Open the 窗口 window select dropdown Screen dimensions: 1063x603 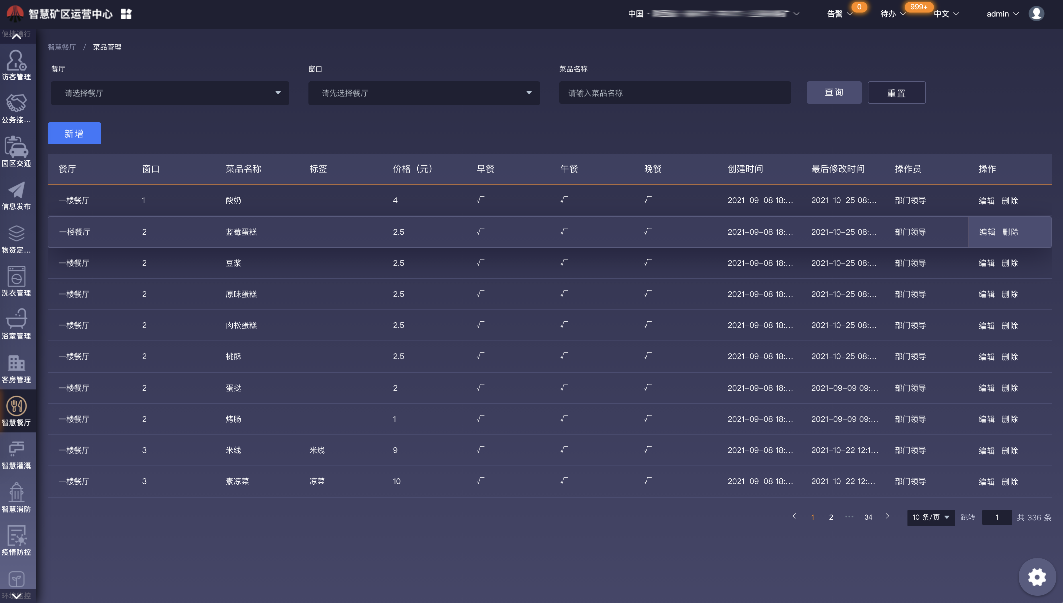pos(424,93)
